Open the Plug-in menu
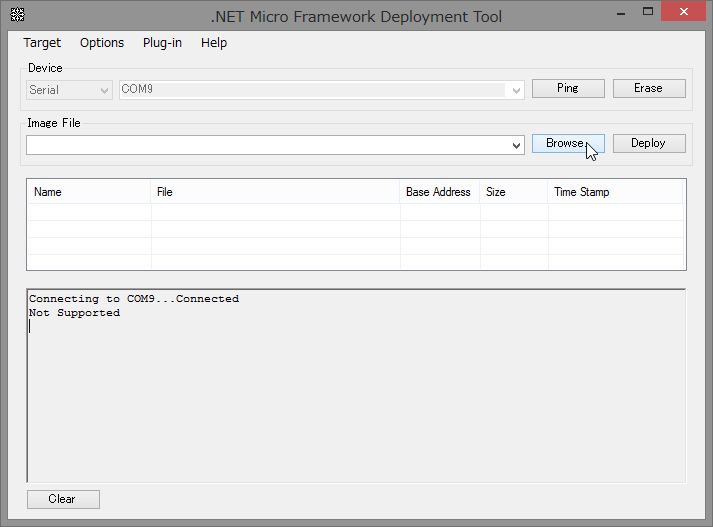Viewport: 713px width, 527px height. pos(162,43)
